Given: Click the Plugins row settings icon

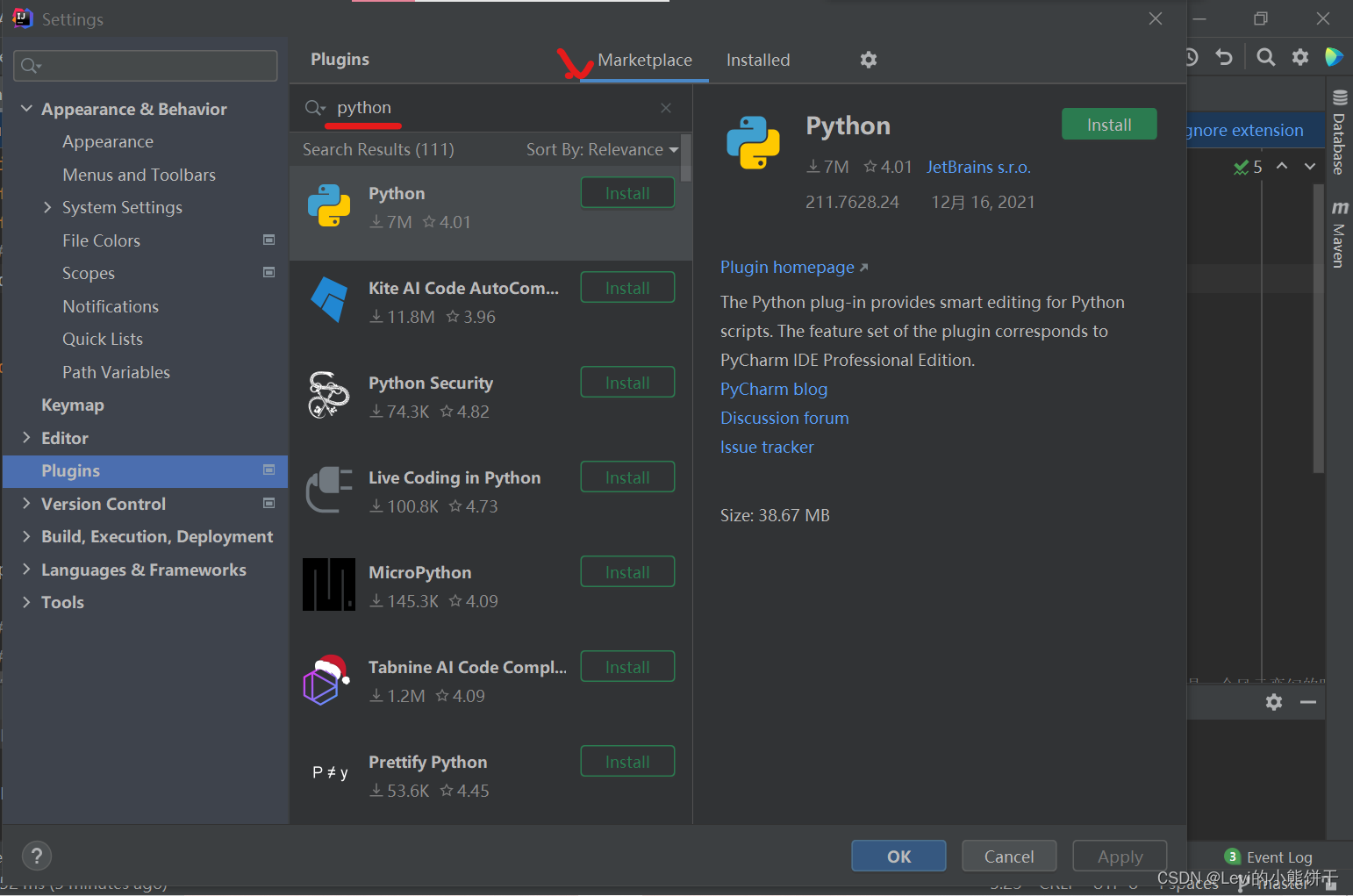Looking at the screenshot, I should (269, 470).
